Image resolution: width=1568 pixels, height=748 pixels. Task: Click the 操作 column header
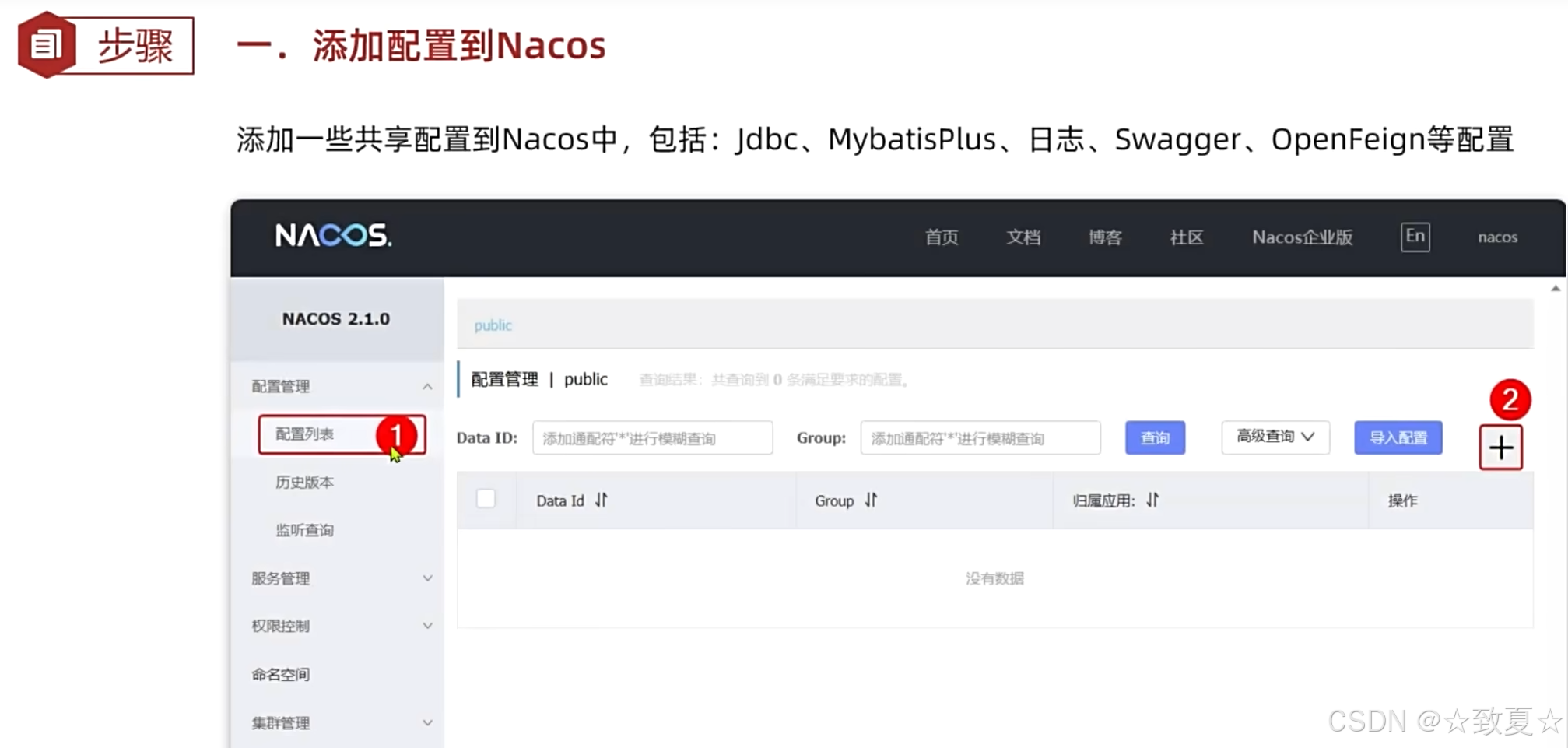(x=1402, y=500)
